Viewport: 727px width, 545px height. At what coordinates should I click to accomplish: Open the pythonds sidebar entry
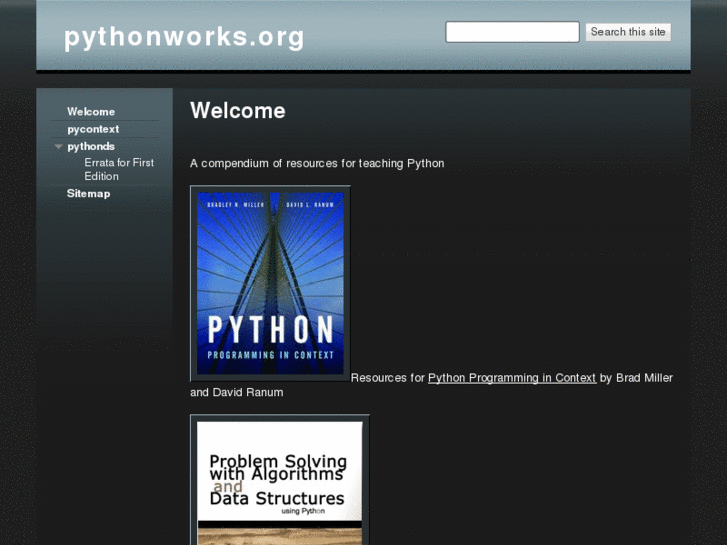point(91,146)
